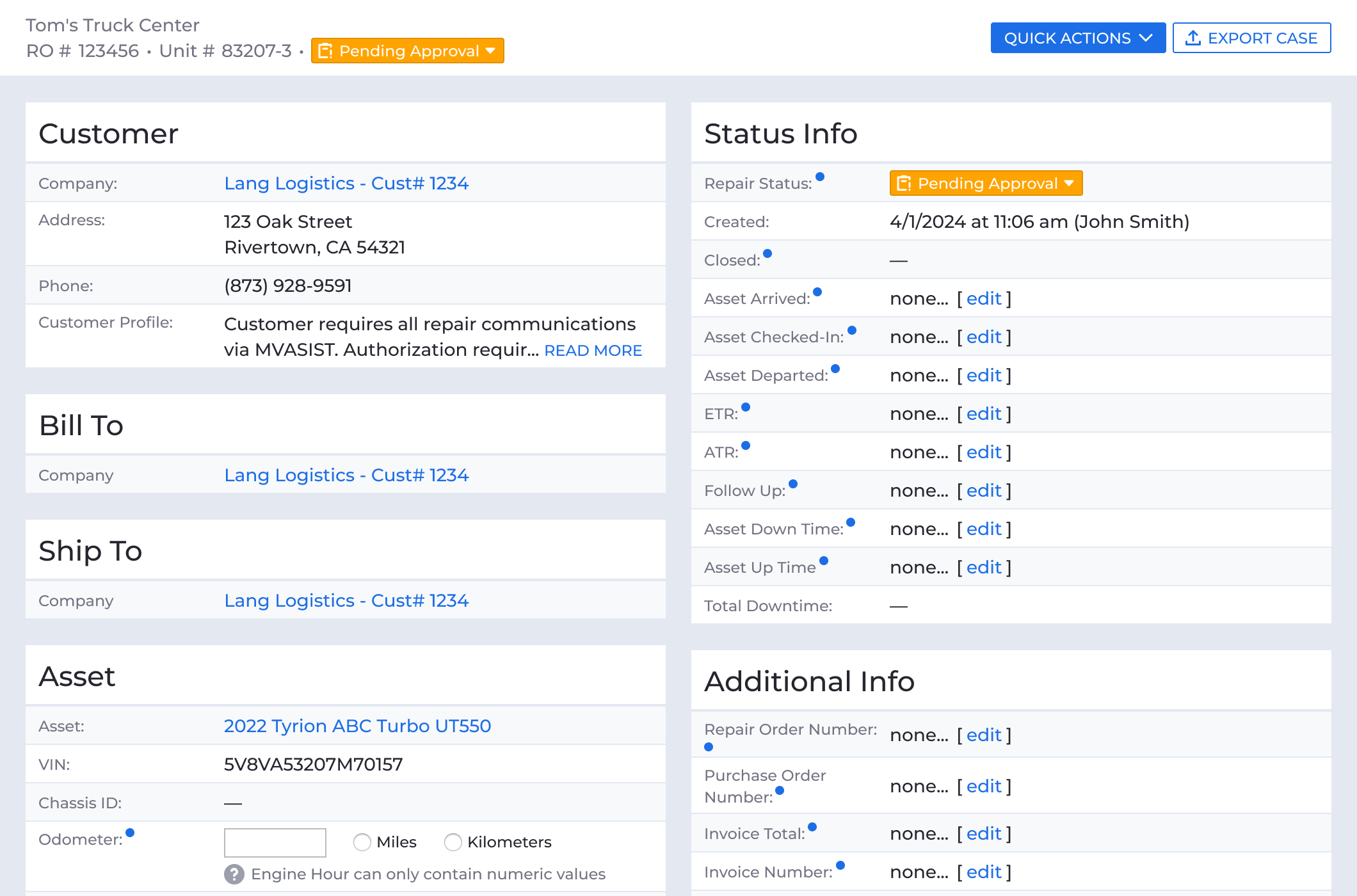1357x896 pixels.
Task: Edit the Asset Up Time
Action: pyautogui.click(x=984, y=567)
